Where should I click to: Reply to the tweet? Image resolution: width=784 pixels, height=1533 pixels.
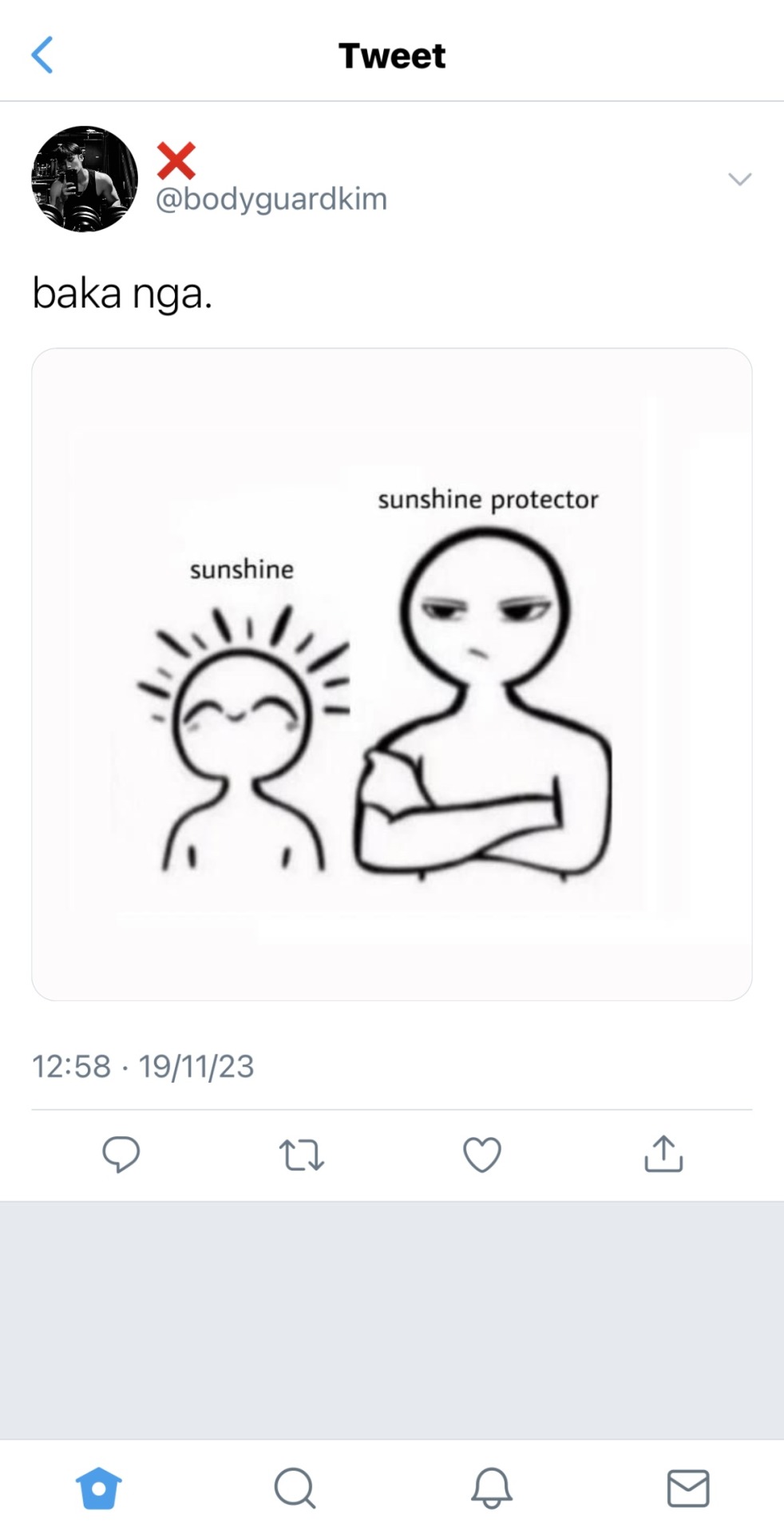[x=121, y=1154]
